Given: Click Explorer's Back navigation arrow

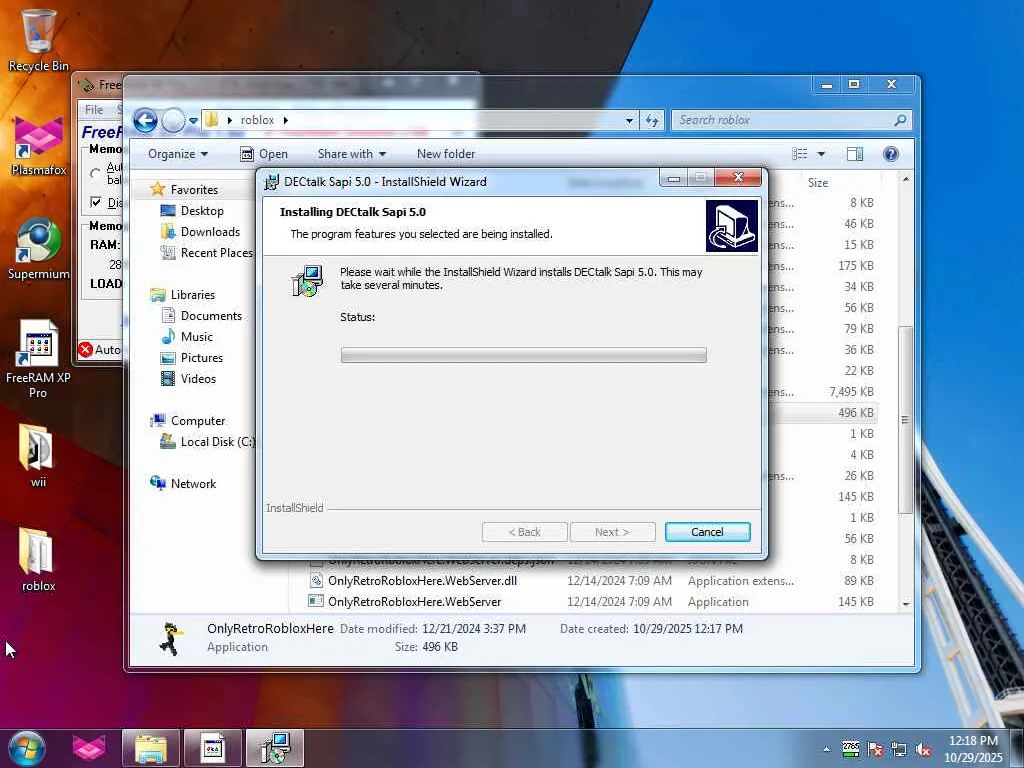Looking at the screenshot, I should (x=146, y=120).
